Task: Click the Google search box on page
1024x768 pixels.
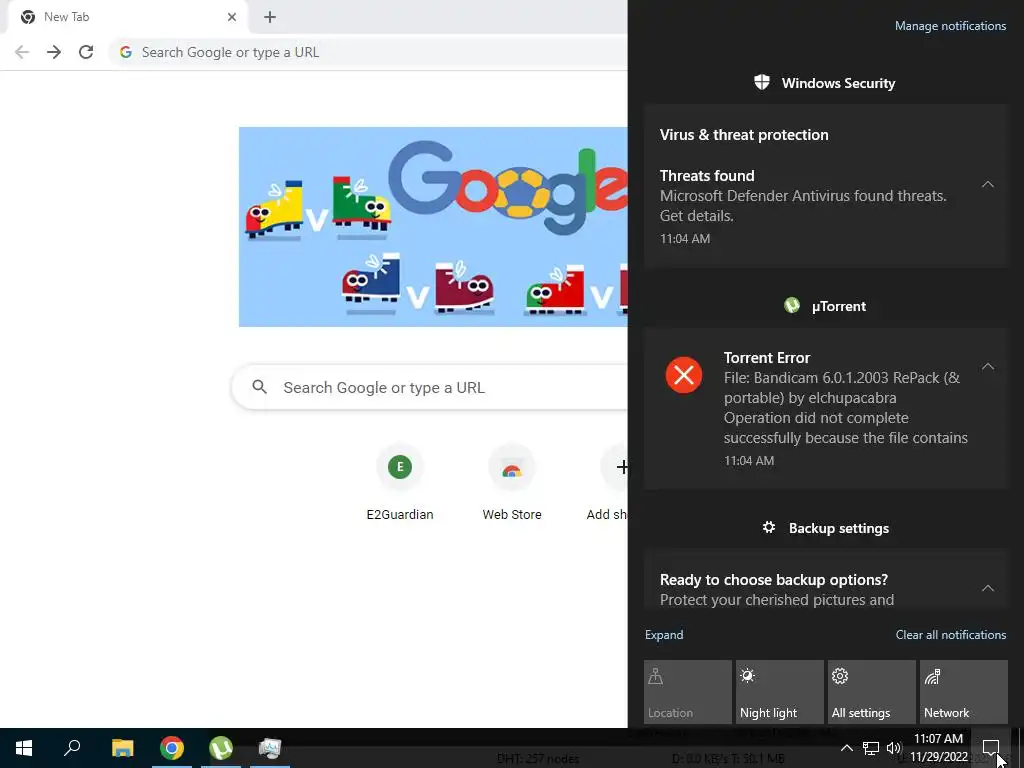Action: pos(431,387)
